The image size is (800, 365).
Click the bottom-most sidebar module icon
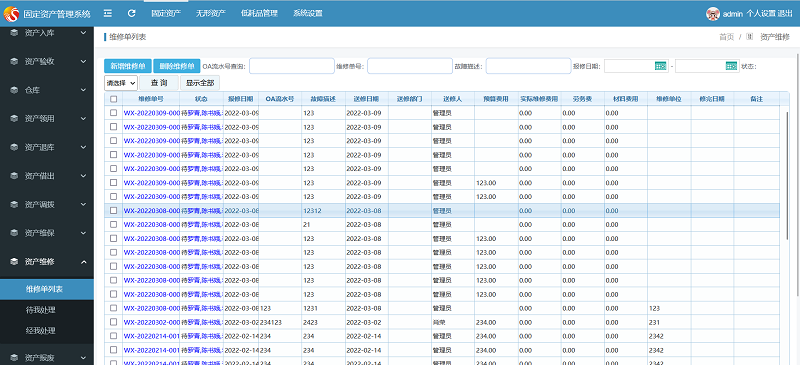[14, 357]
